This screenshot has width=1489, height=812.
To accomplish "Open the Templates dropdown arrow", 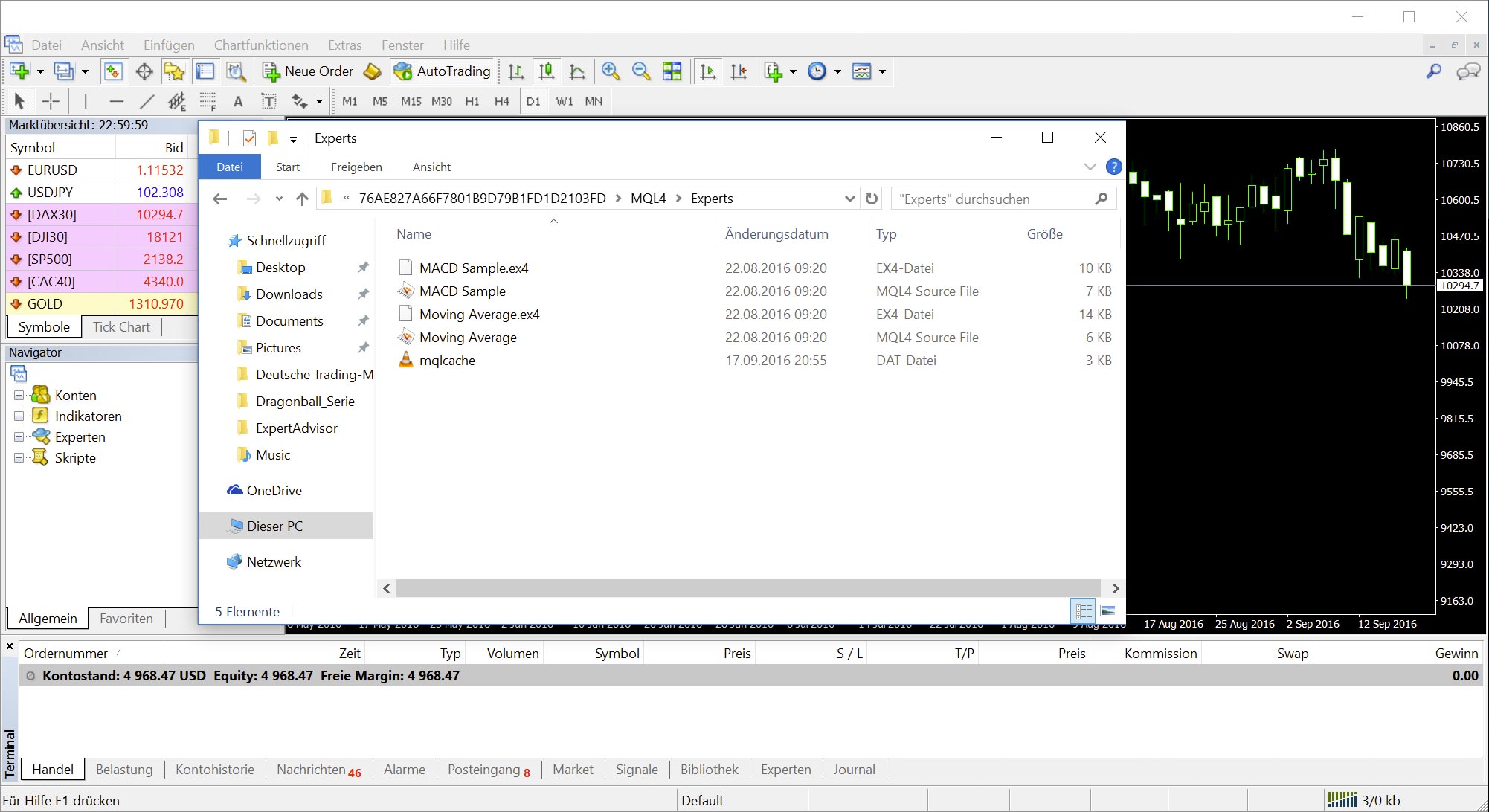I will (x=882, y=71).
